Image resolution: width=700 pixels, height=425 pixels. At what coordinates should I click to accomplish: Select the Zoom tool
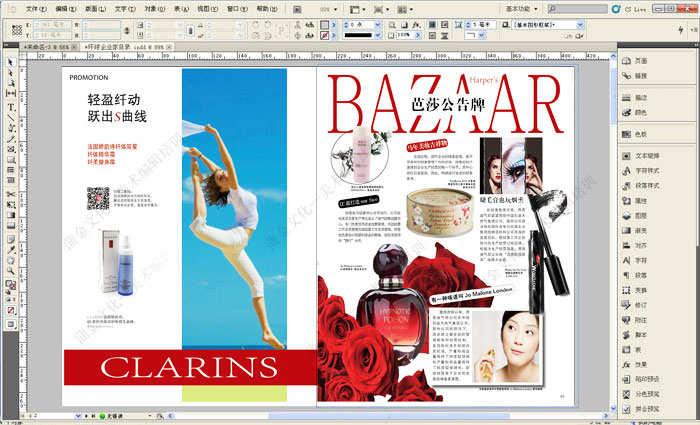(x=11, y=271)
